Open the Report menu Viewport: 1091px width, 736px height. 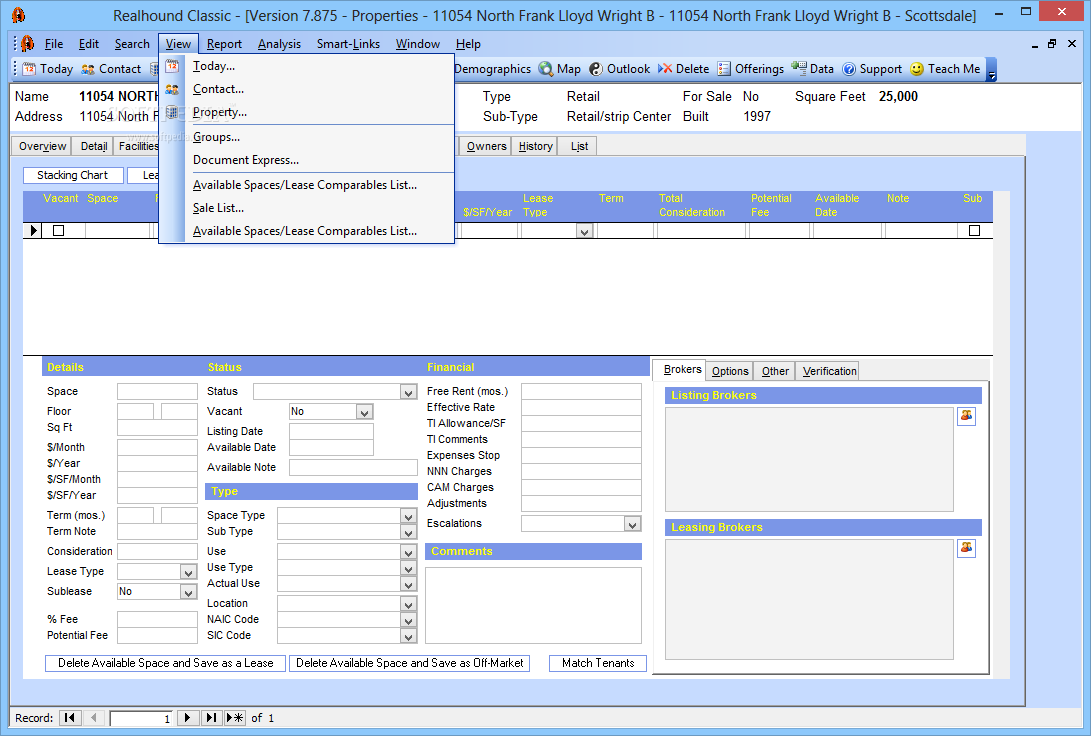(224, 44)
